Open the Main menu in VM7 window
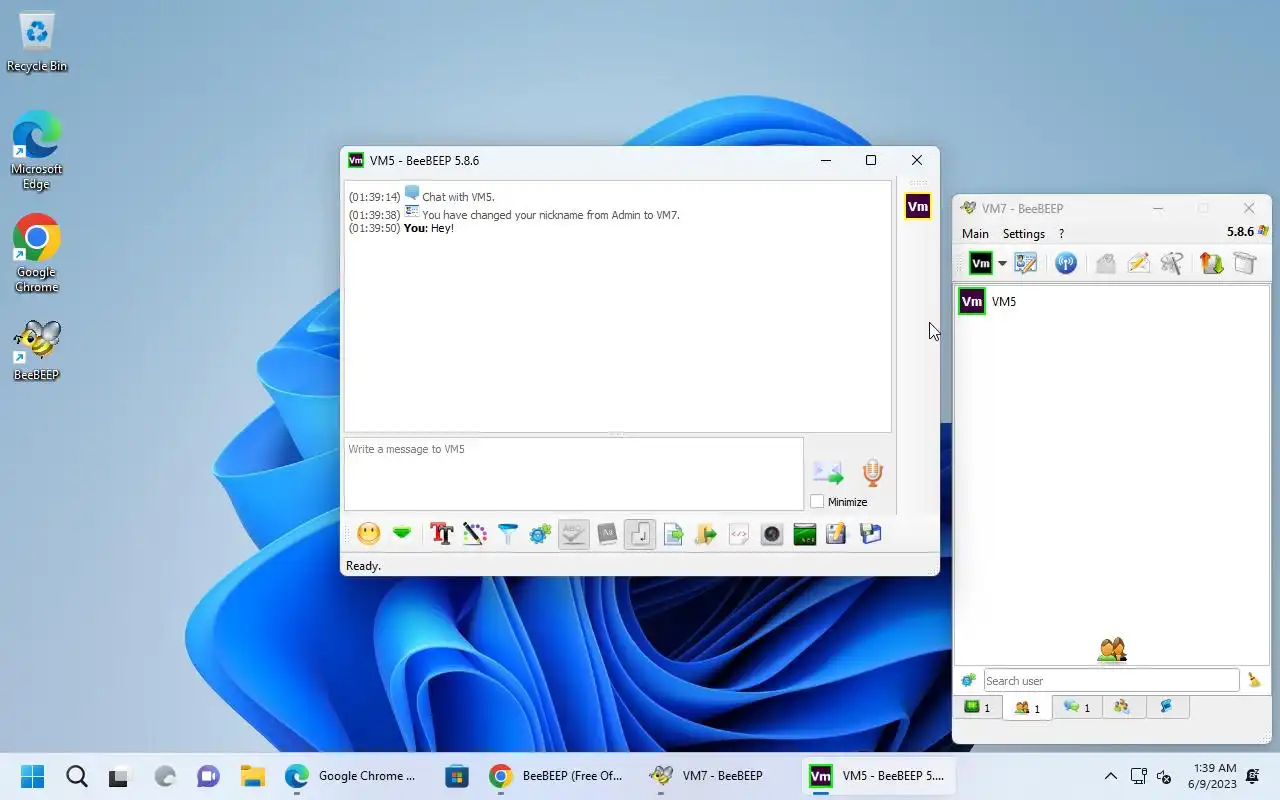Screen dimensions: 1280x800 pos(975,234)
